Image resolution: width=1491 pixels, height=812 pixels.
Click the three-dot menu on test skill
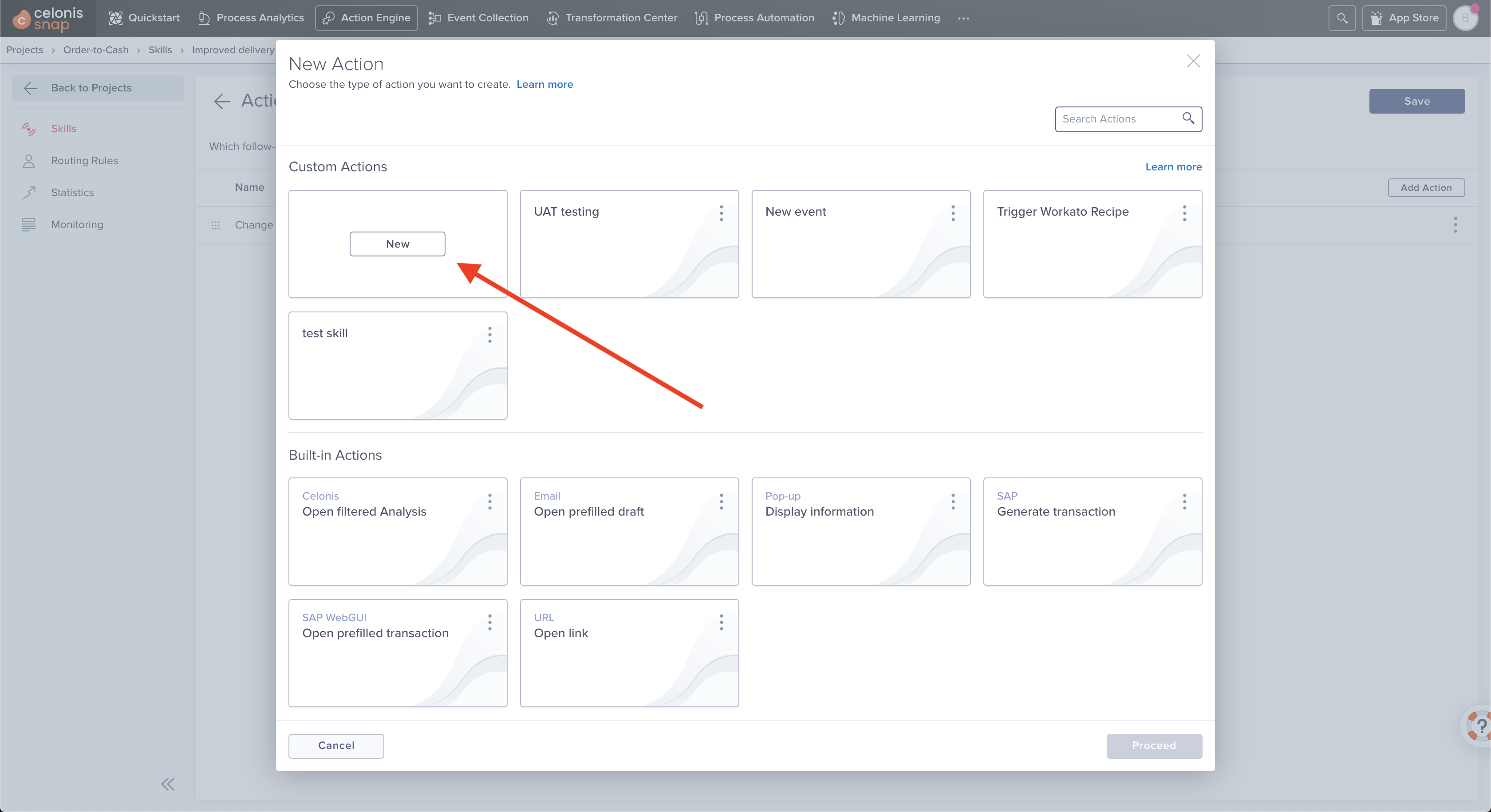coord(490,333)
